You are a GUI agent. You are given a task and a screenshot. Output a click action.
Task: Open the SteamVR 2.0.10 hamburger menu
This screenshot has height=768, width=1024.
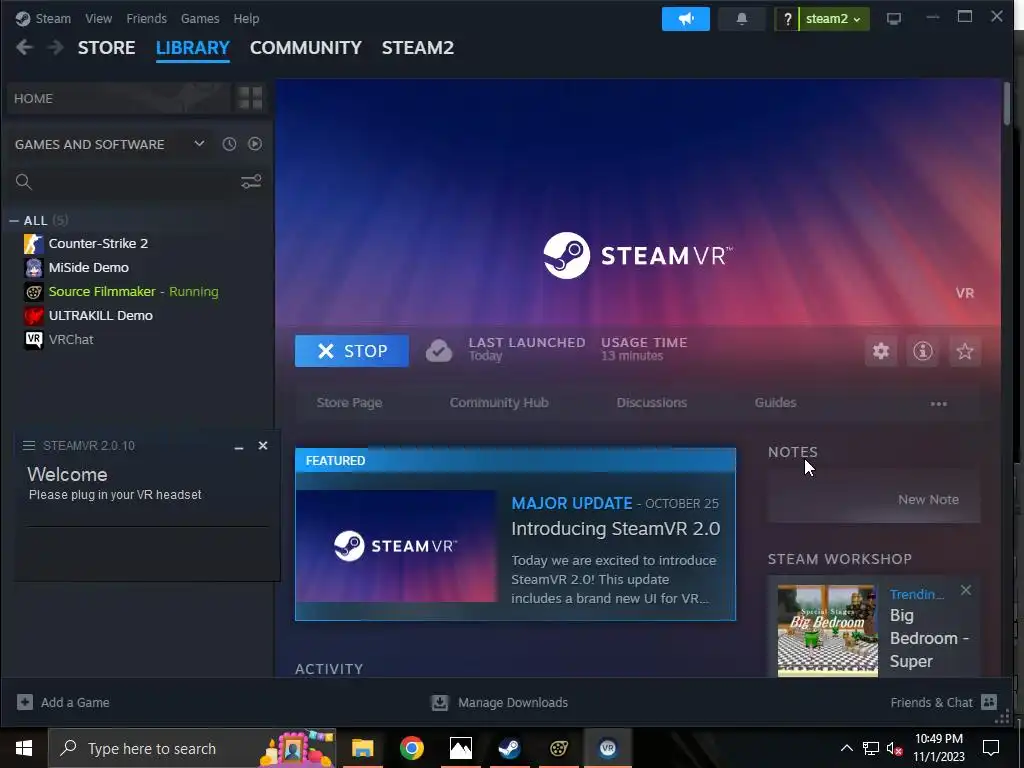[x=29, y=445]
